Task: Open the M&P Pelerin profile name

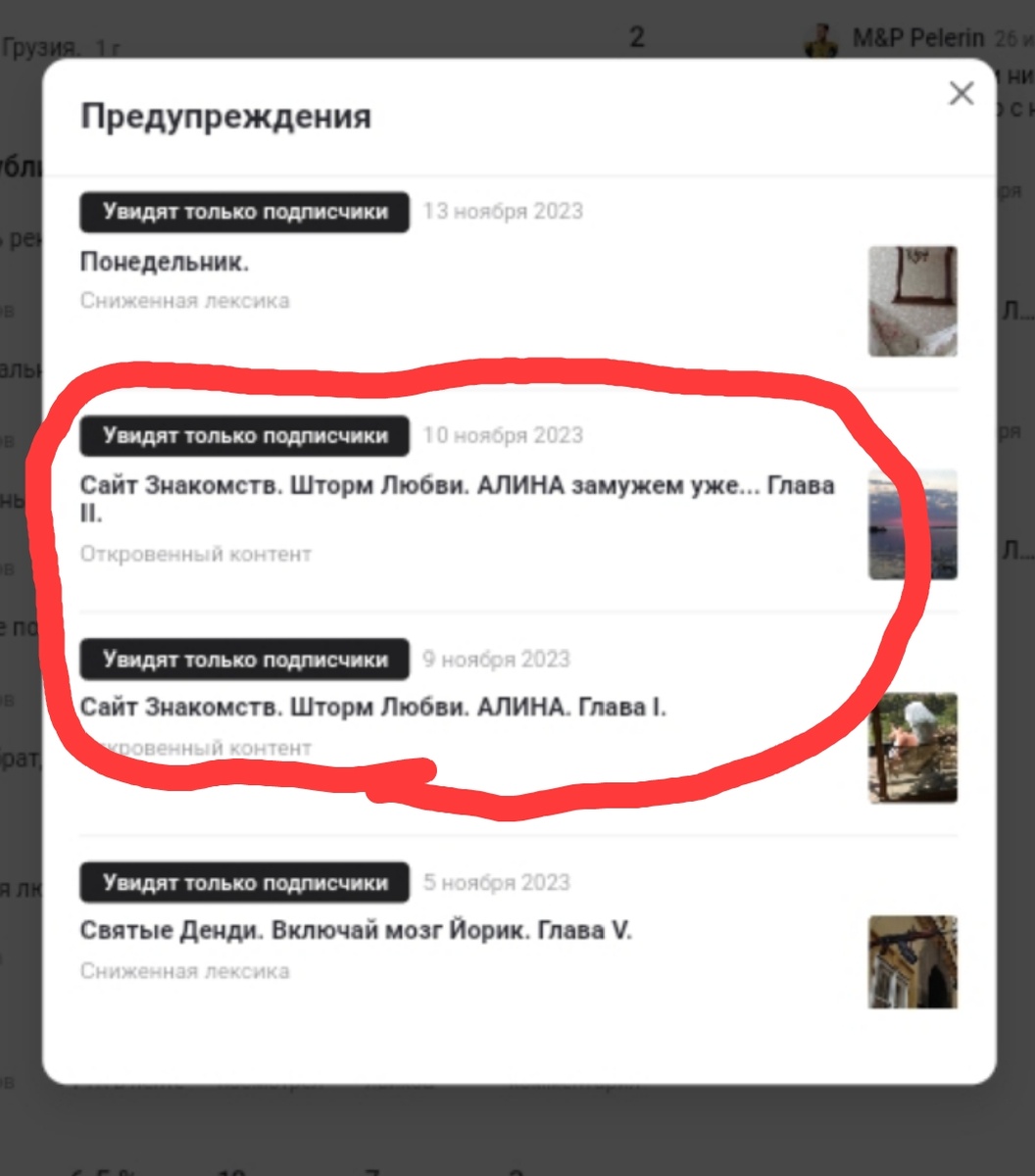Action: pyautogui.click(x=918, y=38)
